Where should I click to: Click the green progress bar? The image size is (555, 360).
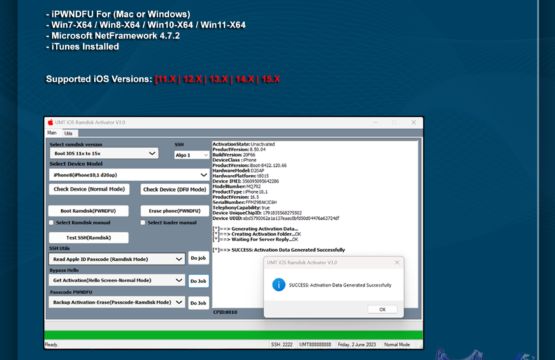(234, 335)
